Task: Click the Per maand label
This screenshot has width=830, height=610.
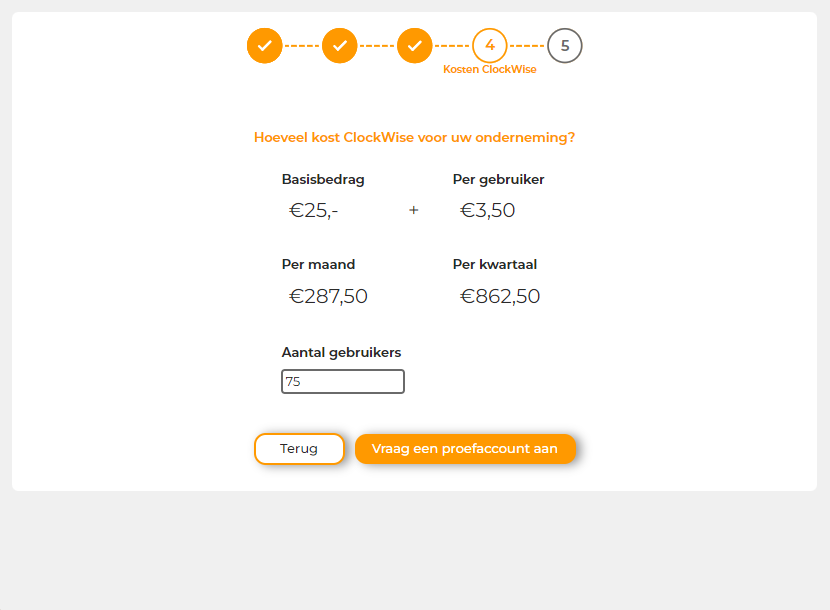Action: (318, 265)
